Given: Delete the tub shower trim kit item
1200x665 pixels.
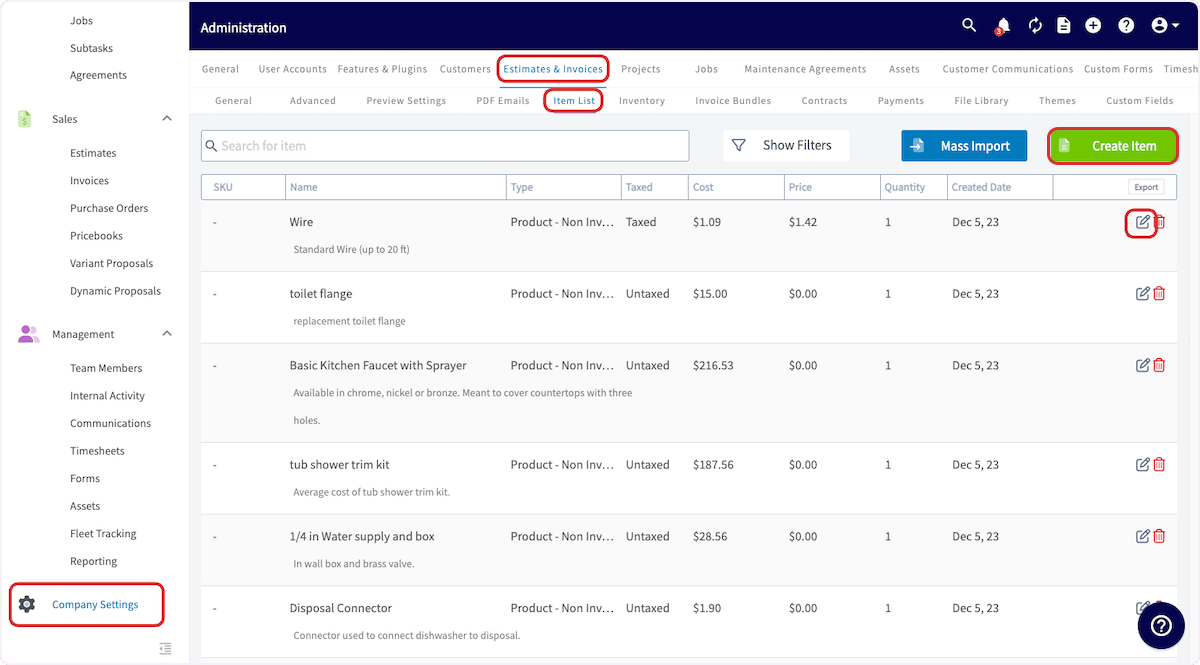Looking at the screenshot, I should tap(1159, 465).
